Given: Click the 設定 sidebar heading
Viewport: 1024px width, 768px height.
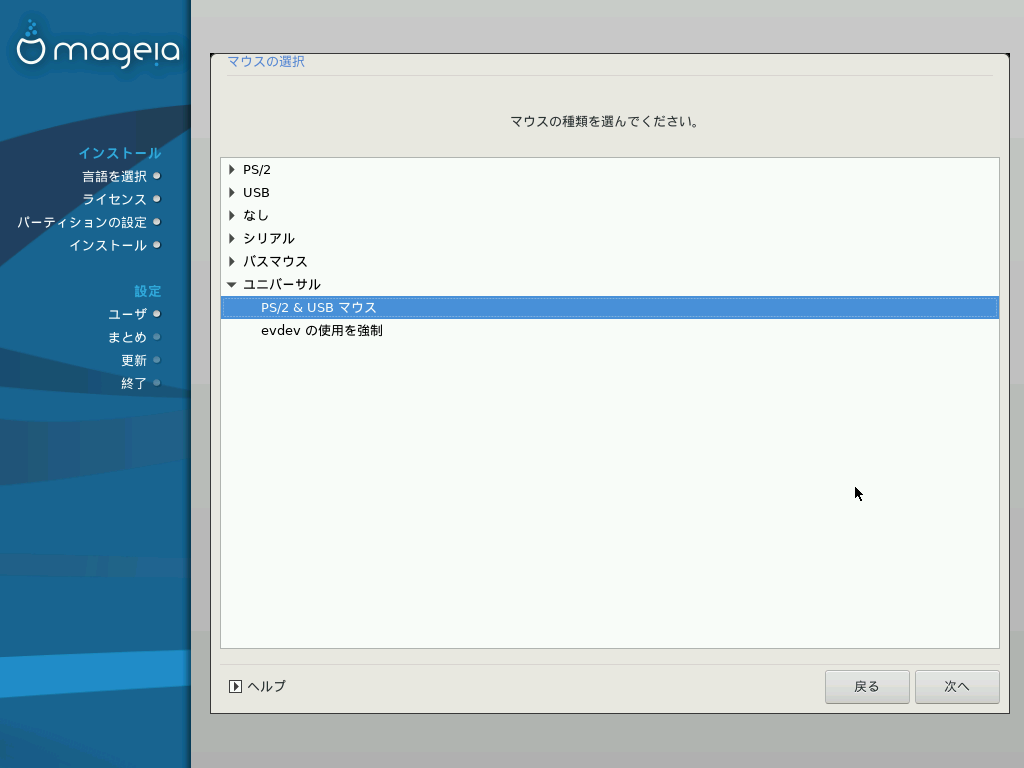Looking at the screenshot, I should (x=148, y=291).
